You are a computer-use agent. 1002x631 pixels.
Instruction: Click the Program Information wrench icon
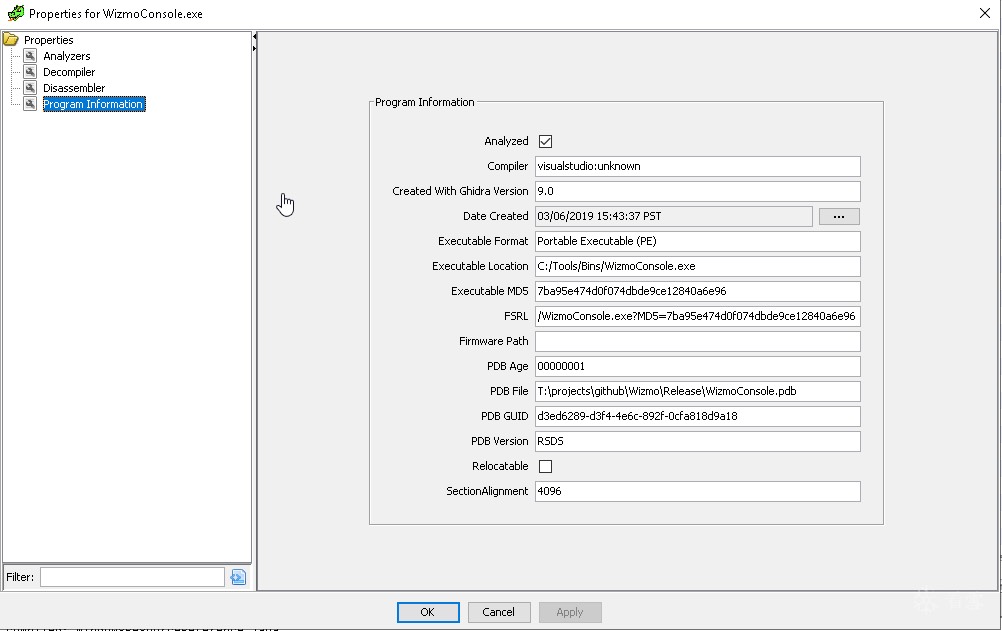pos(30,104)
